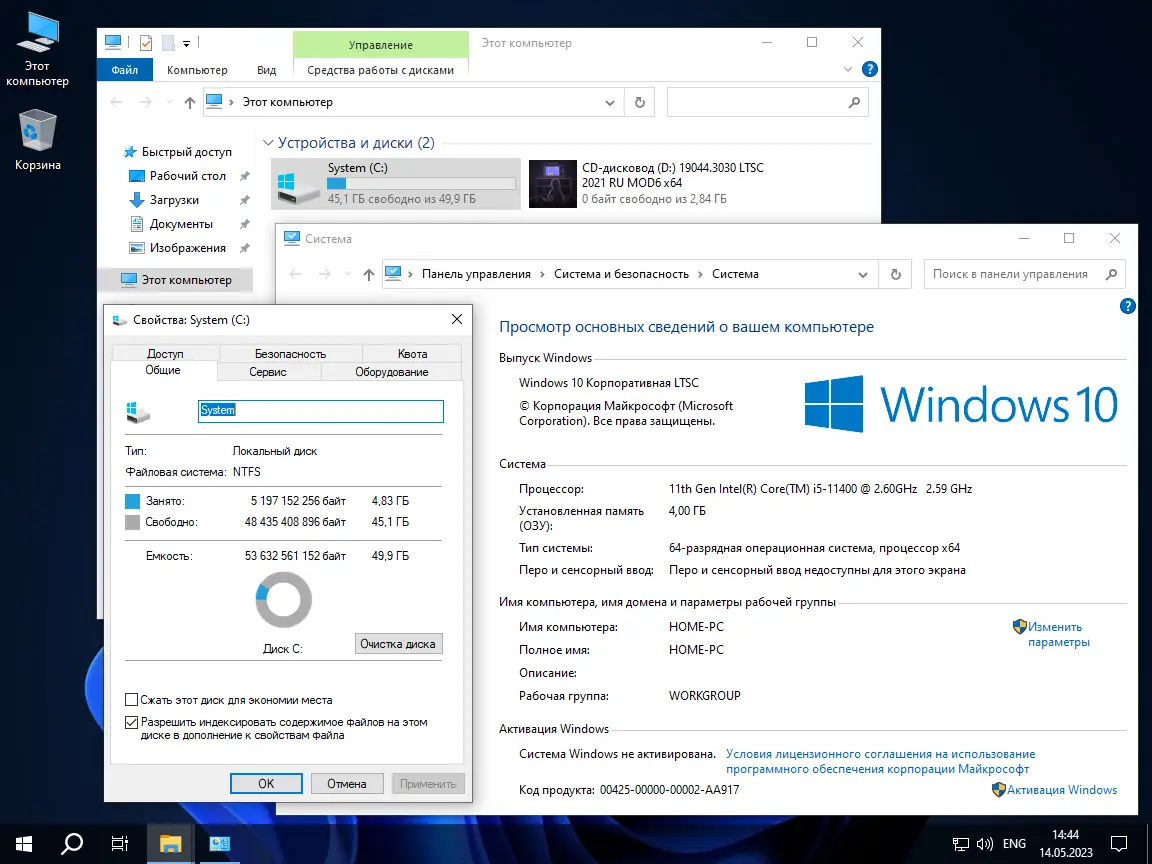
Task: Click the Управление contextual tab header
Action: coord(381,45)
